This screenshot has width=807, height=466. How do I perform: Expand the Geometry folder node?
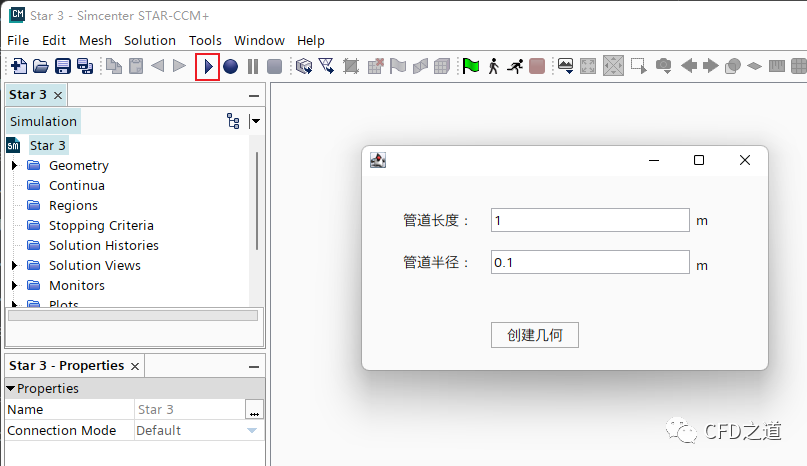pyautogui.click(x=14, y=165)
